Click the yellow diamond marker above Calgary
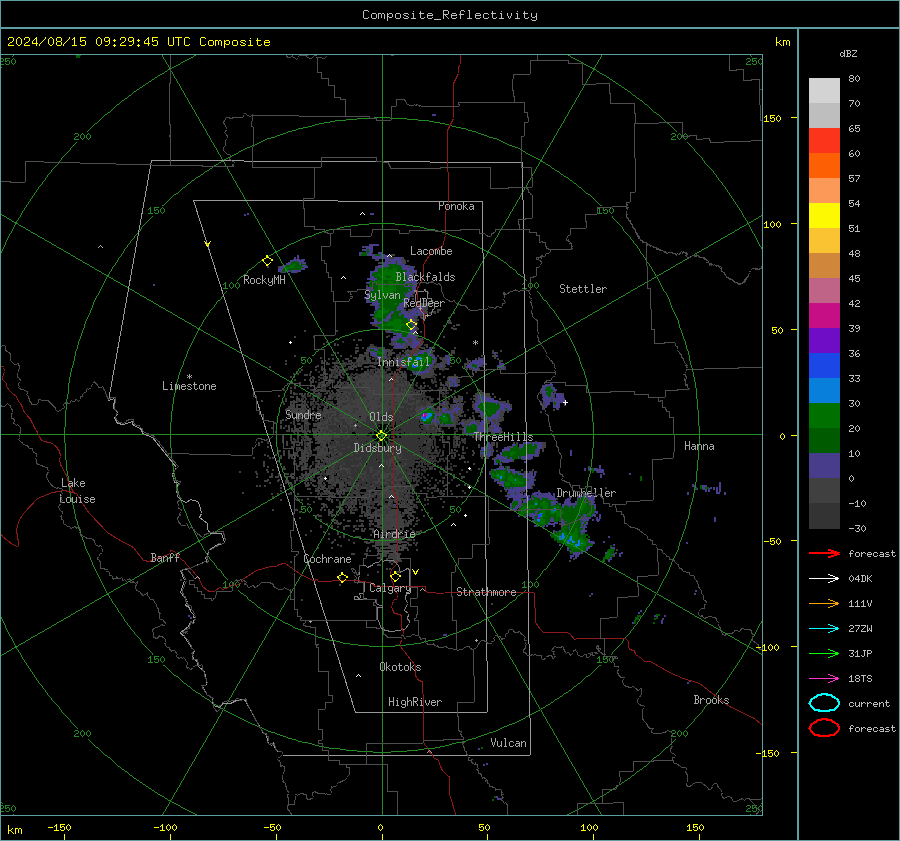Image resolution: width=900 pixels, height=841 pixels. pyautogui.click(x=395, y=576)
